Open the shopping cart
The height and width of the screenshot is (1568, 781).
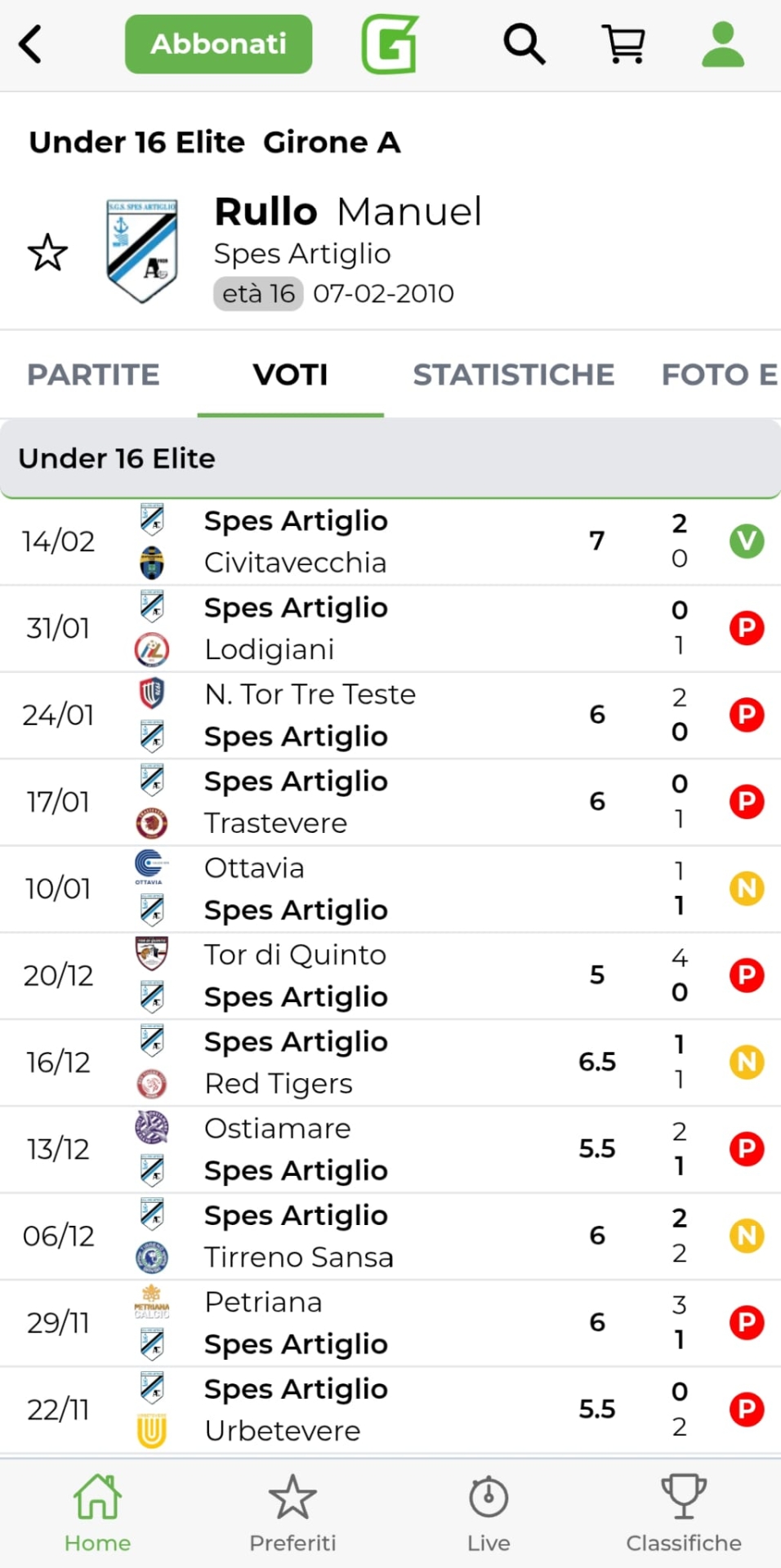623,44
